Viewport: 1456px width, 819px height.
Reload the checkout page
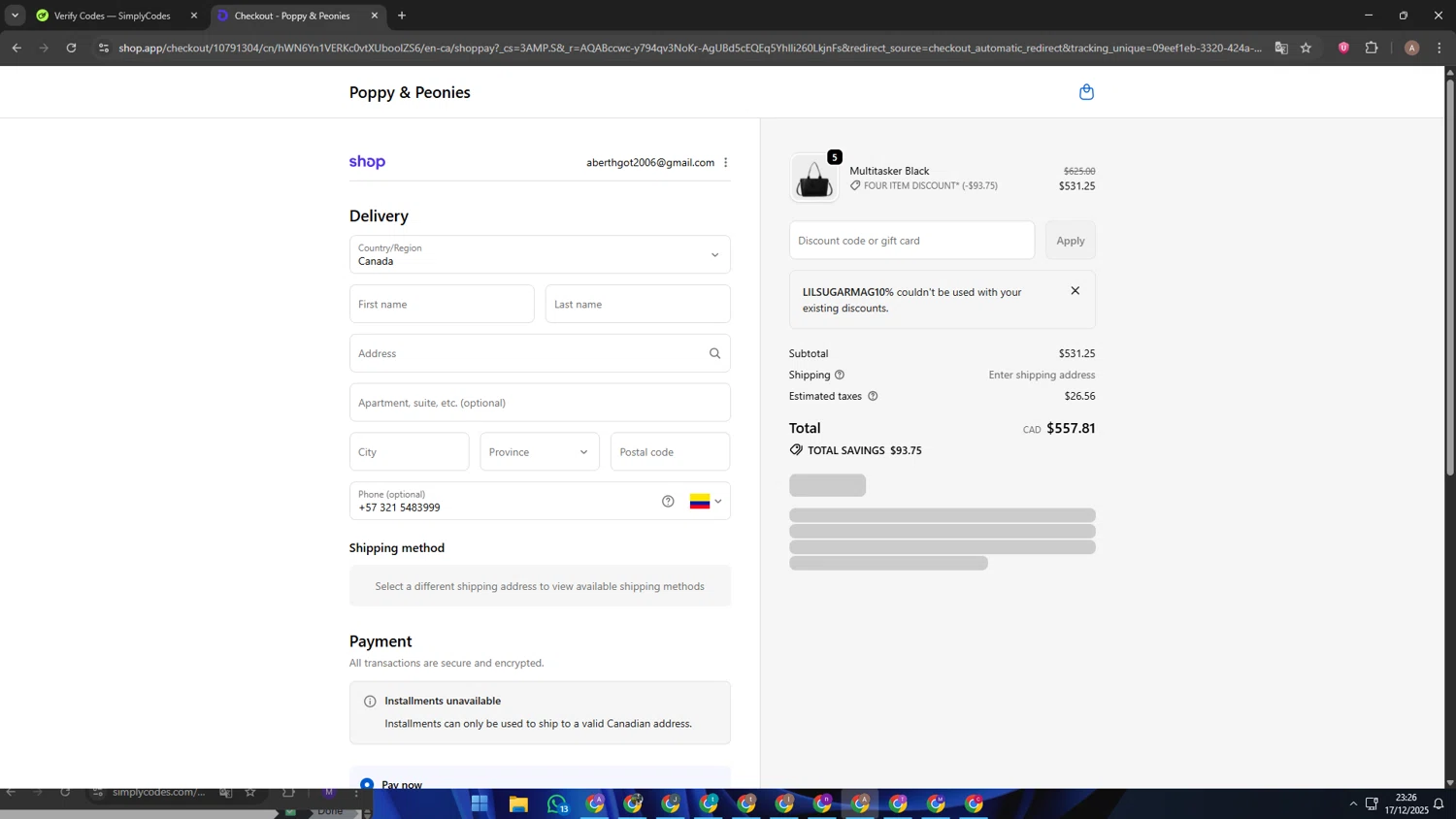(x=71, y=48)
